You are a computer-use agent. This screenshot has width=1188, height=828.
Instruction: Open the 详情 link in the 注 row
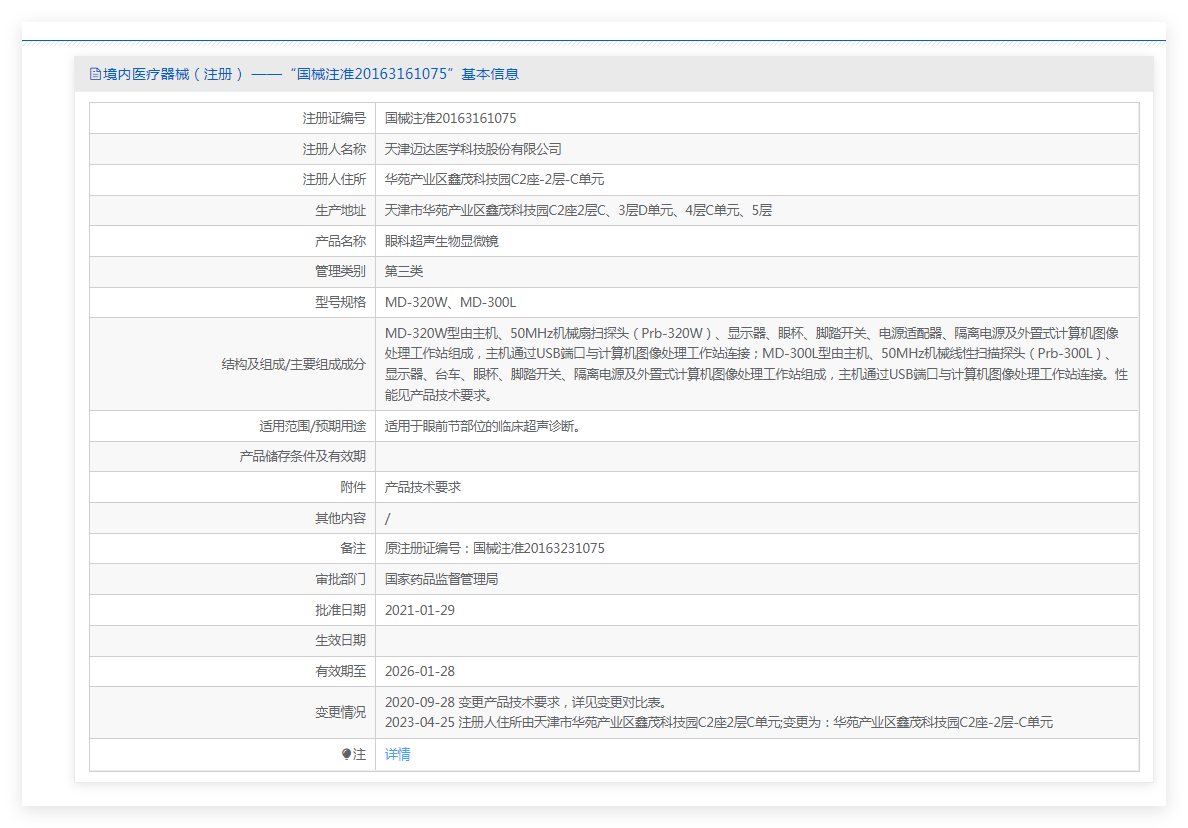click(397, 755)
